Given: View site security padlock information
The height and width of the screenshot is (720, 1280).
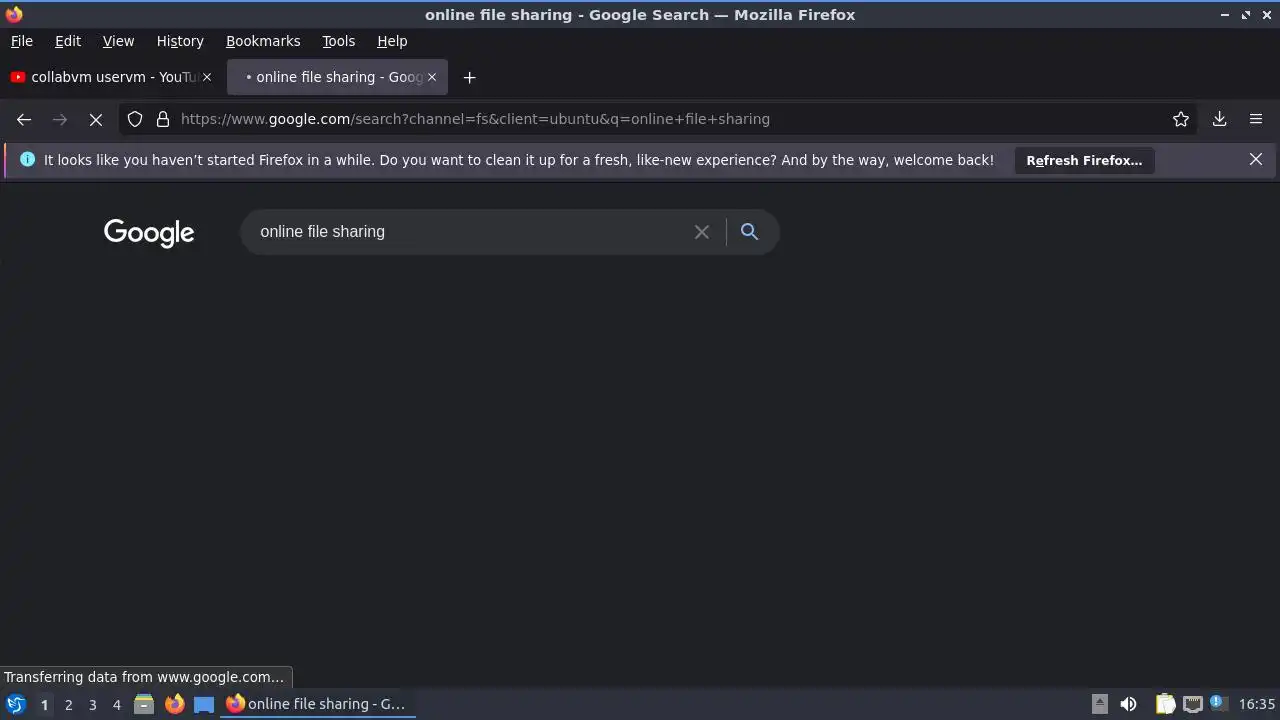Looking at the screenshot, I should (163, 119).
